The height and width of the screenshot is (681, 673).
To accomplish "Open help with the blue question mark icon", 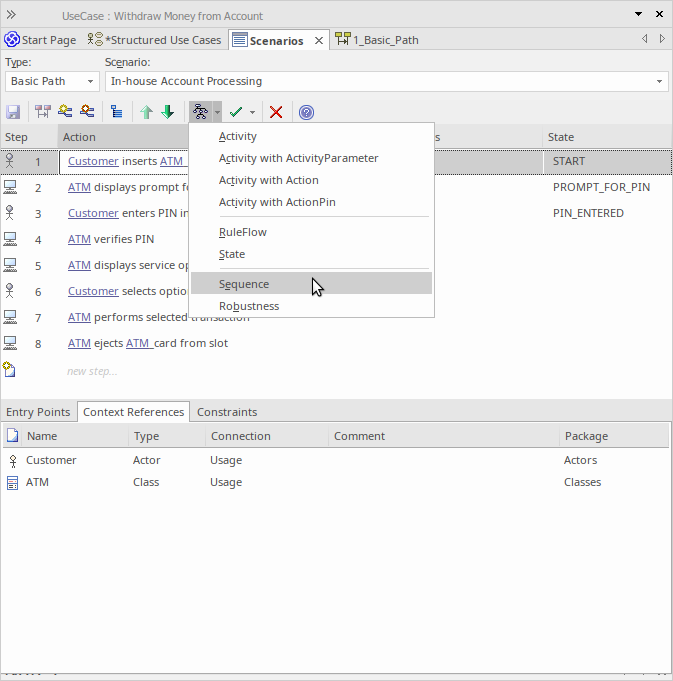I will coord(307,113).
